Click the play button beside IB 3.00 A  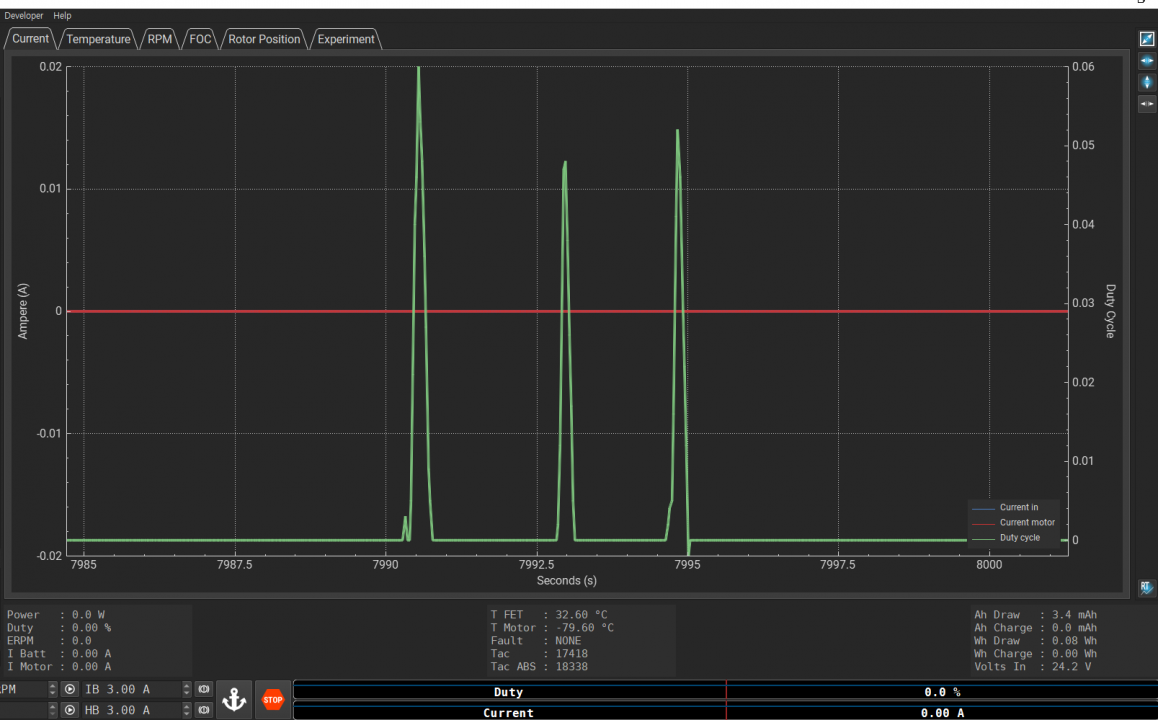pos(69,689)
